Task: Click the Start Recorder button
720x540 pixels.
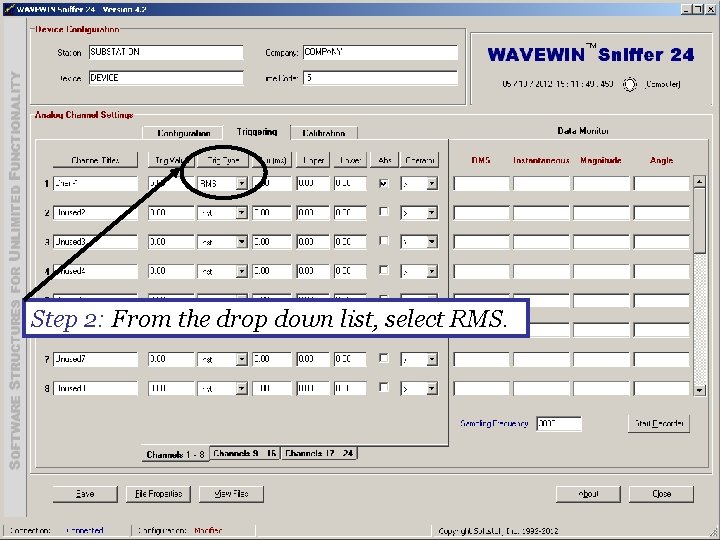Action: tap(659, 423)
